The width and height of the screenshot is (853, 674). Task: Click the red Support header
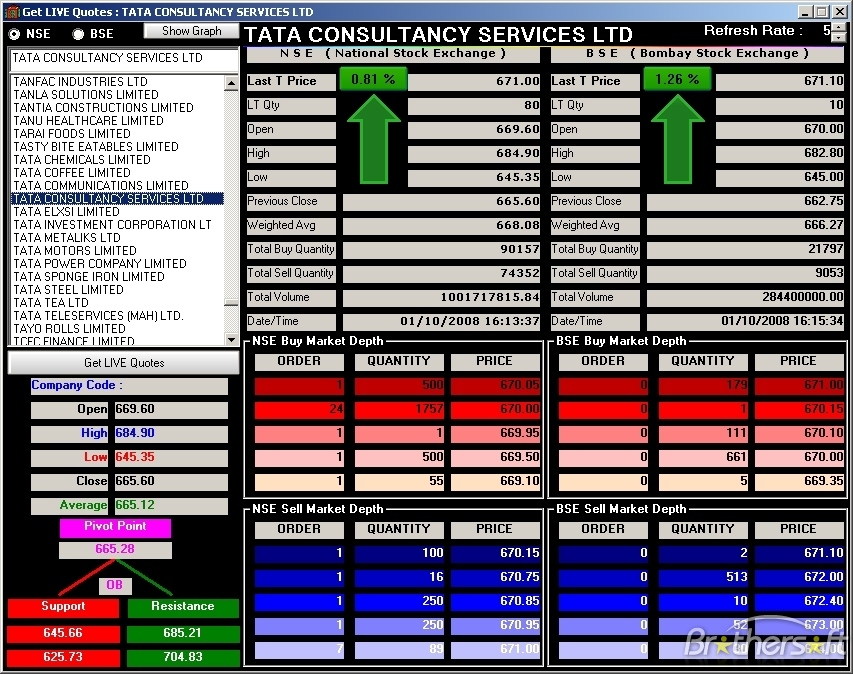pos(63,607)
